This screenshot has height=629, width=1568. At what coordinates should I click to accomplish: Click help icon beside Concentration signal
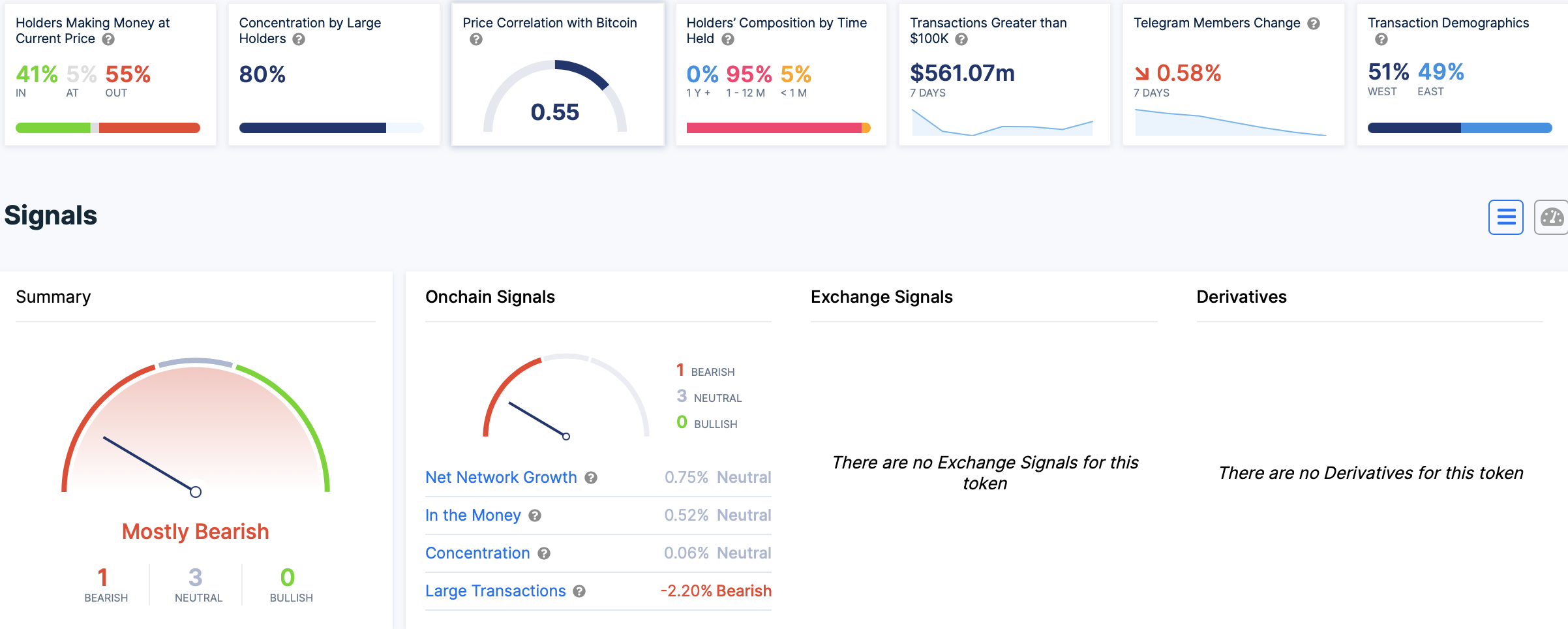(x=544, y=553)
